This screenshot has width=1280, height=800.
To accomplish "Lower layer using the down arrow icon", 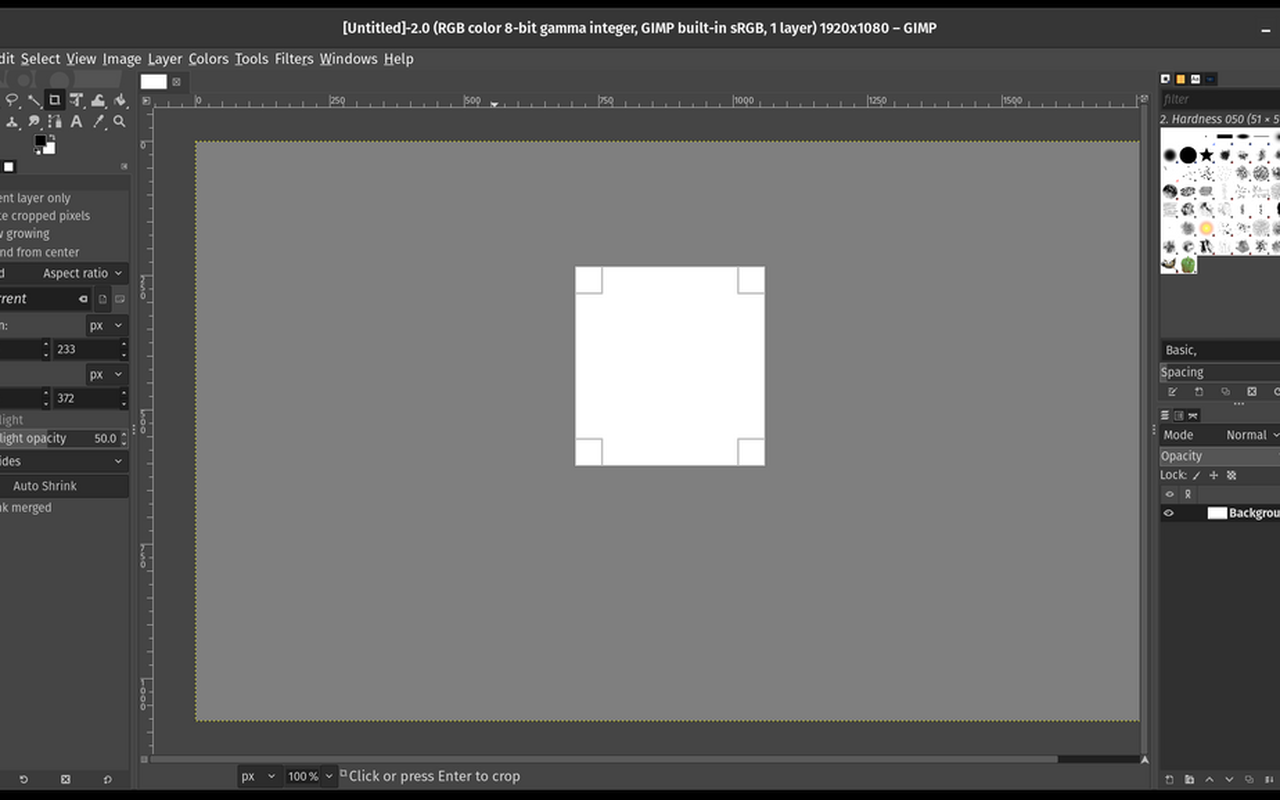I will 1229,779.
